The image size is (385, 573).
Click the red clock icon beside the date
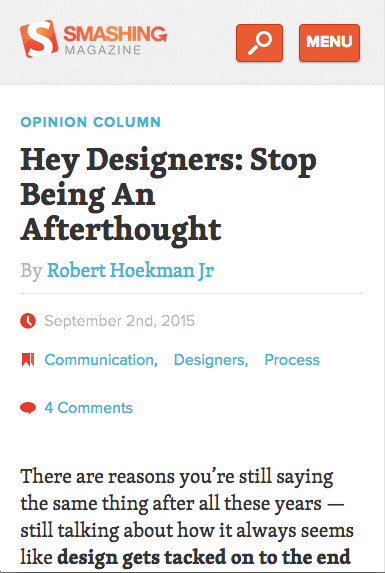coord(28,321)
